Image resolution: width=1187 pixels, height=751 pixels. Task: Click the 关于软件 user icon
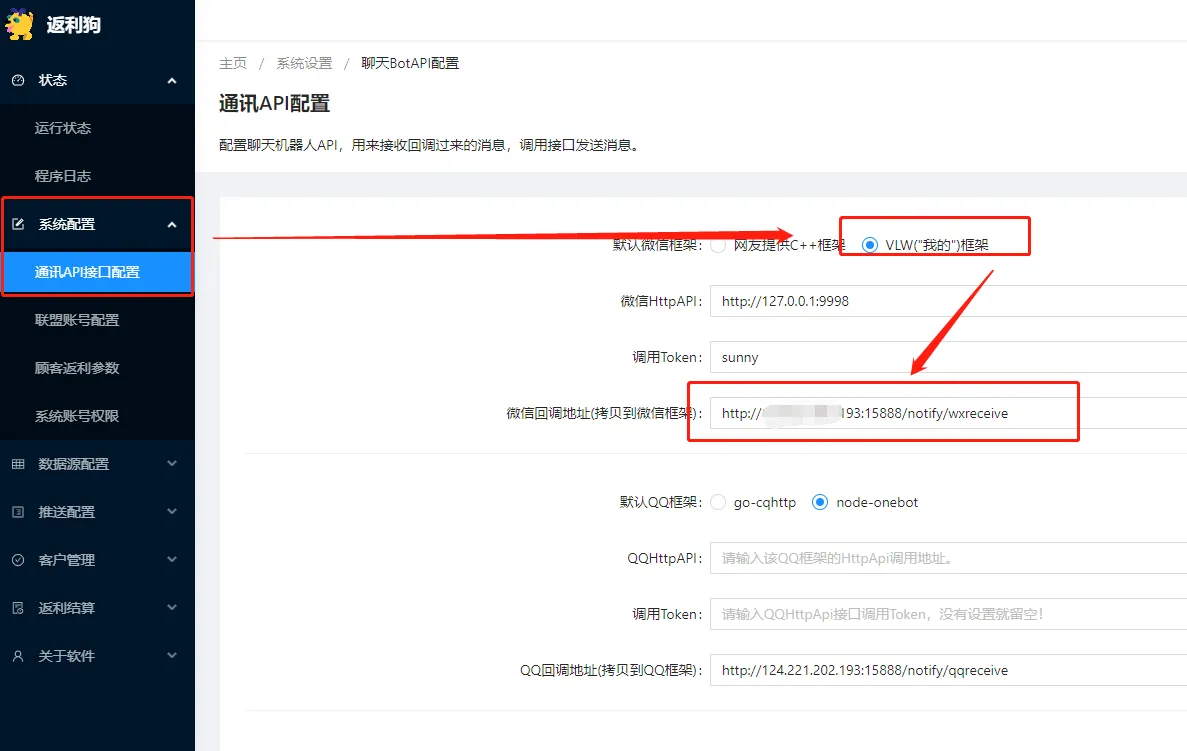point(18,656)
